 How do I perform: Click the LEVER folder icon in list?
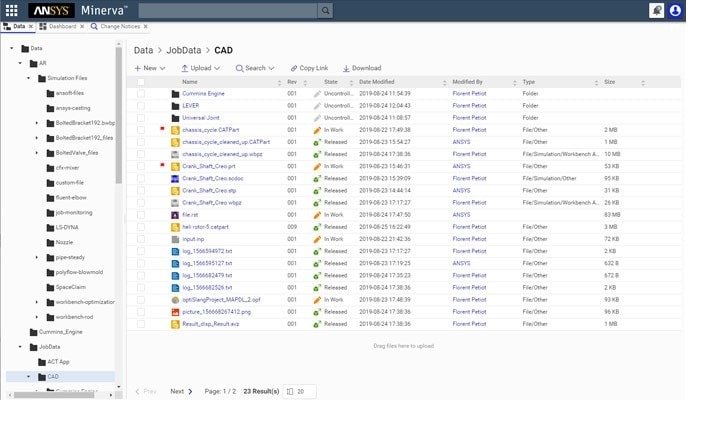click(175, 106)
